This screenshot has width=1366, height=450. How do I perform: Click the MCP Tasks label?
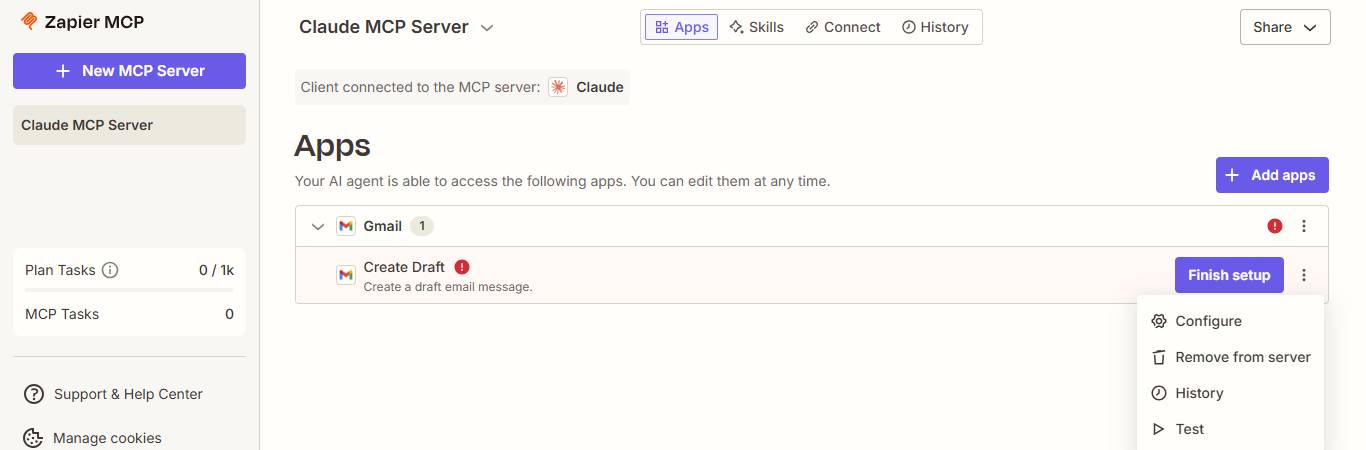tap(62, 314)
